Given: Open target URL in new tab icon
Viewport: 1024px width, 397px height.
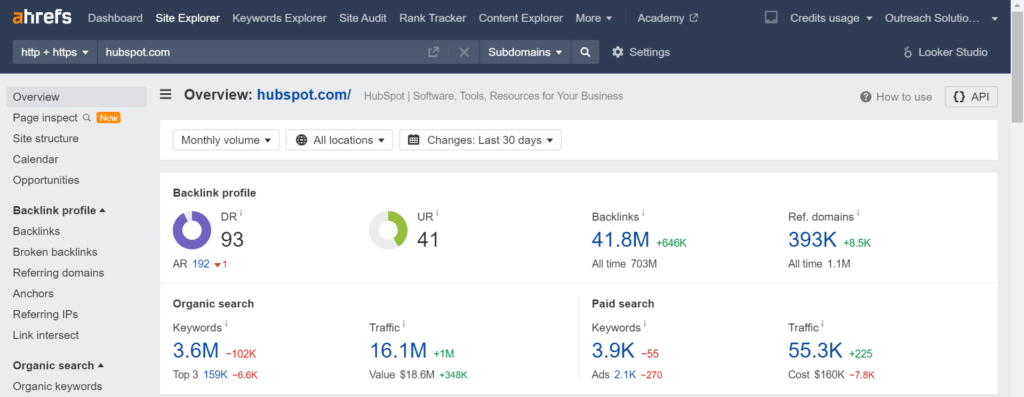Looking at the screenshot, I should click(x=434, y=52).
